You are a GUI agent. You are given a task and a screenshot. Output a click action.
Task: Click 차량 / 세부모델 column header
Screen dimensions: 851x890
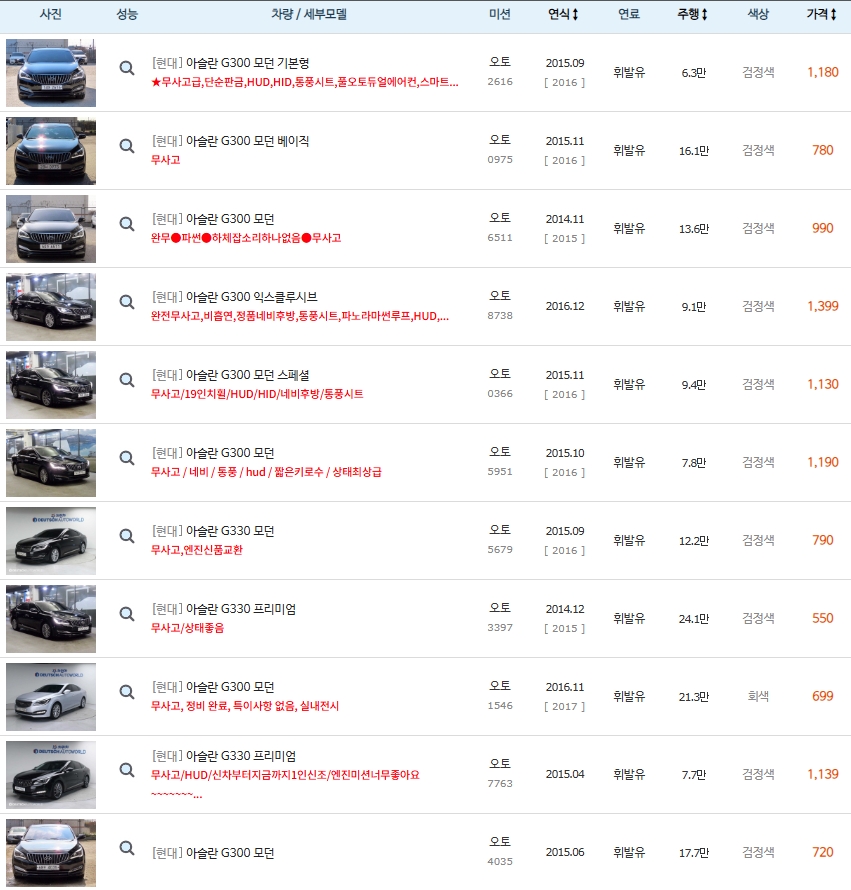coord(309,14)
